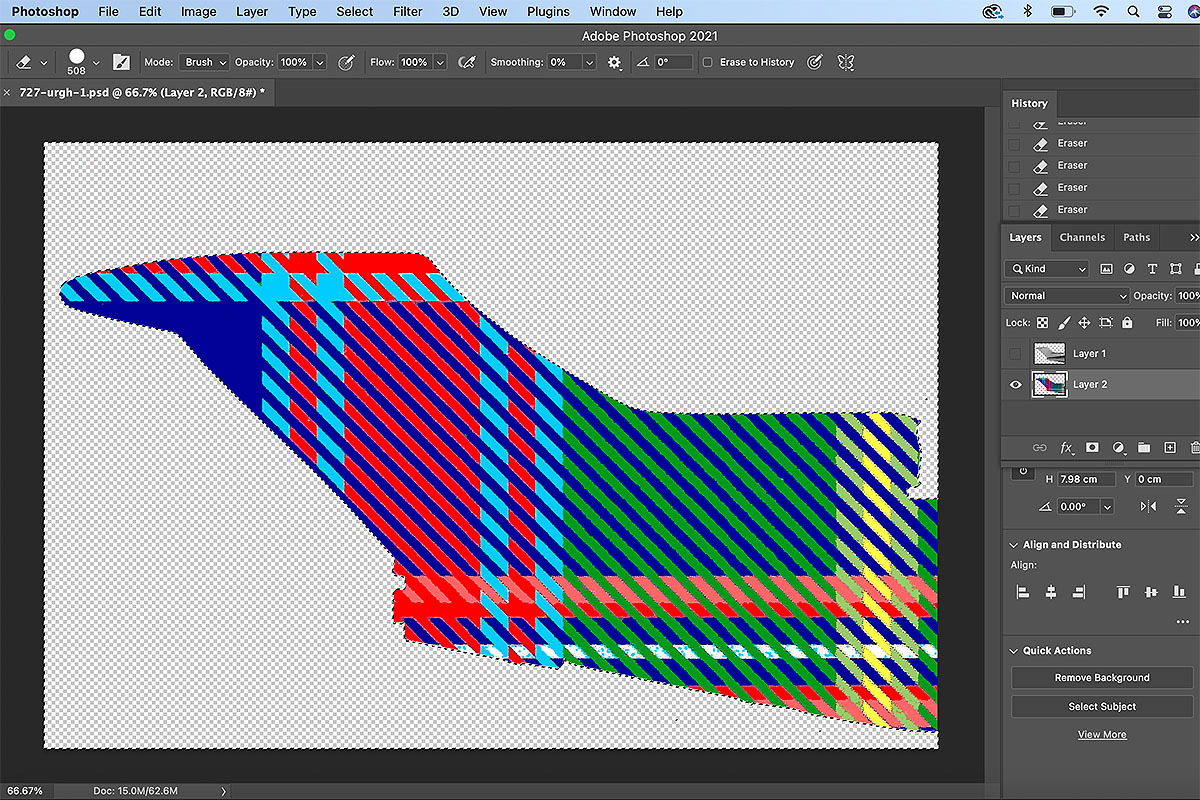The image size is (1200, 800).
Task: Open the eraser Mode dropdown
Action: 205,62
